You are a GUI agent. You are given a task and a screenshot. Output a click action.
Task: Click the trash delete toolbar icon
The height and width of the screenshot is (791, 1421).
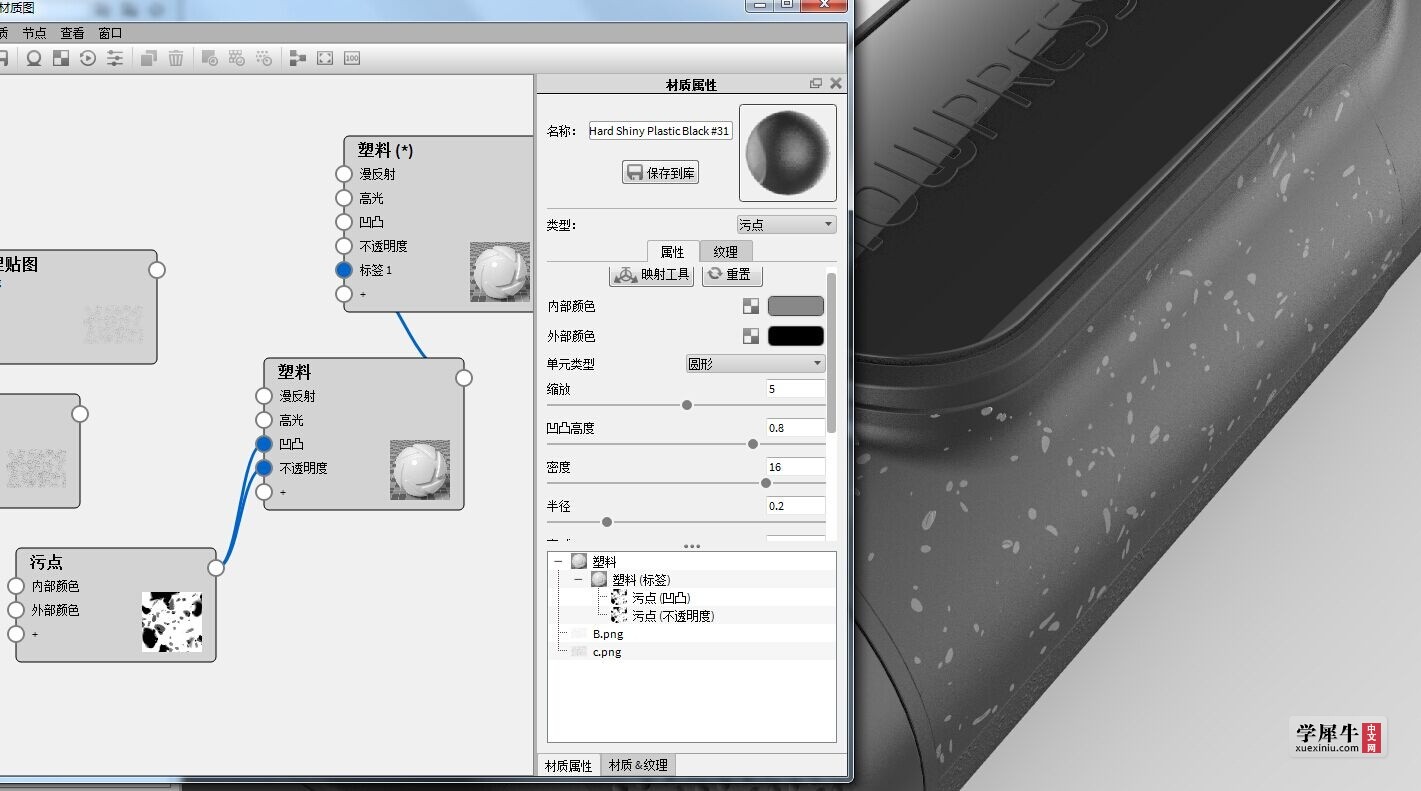click(176, 58)
